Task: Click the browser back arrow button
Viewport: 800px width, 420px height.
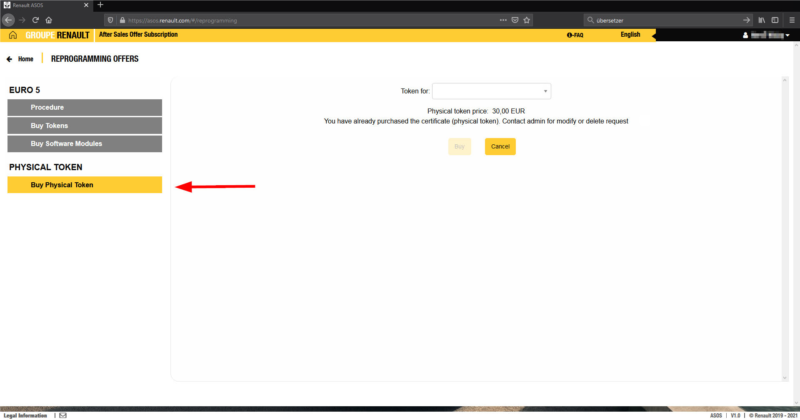Action: (8, 20)
